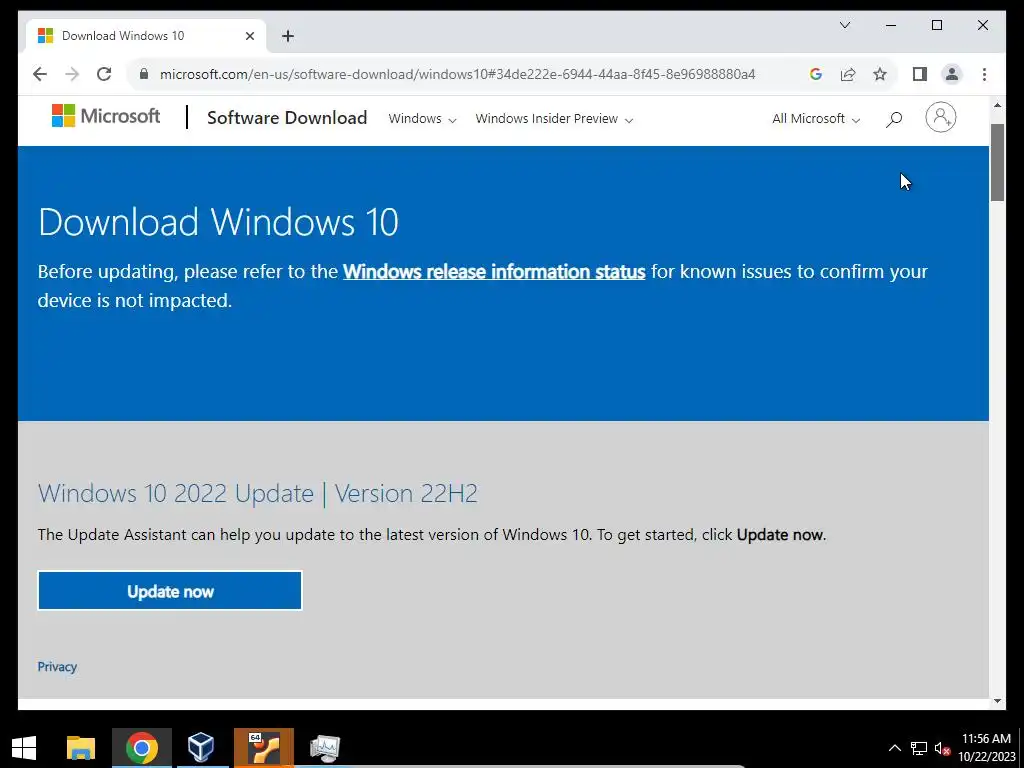Screen dimensions: 1024x768
Task: Select the Download Windows 10 tab
Action: tap(146, 36)
